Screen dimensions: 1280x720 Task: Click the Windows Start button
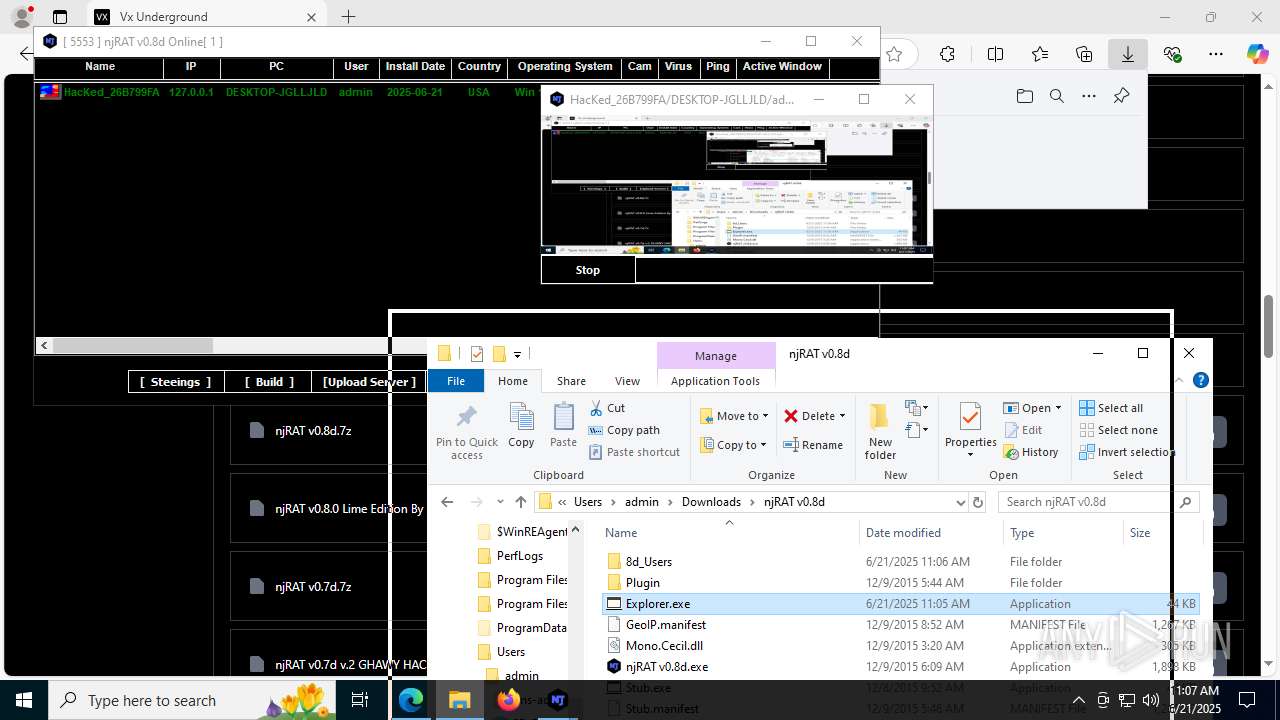24,700
